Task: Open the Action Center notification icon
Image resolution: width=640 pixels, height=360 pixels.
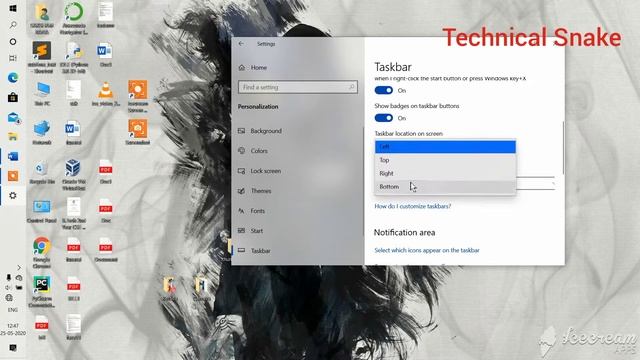Action: 13,348
